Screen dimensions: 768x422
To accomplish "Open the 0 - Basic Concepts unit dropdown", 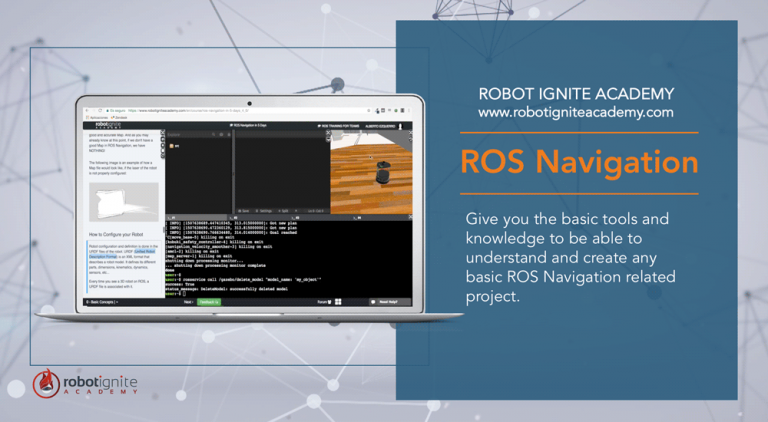I will (102, 302).
